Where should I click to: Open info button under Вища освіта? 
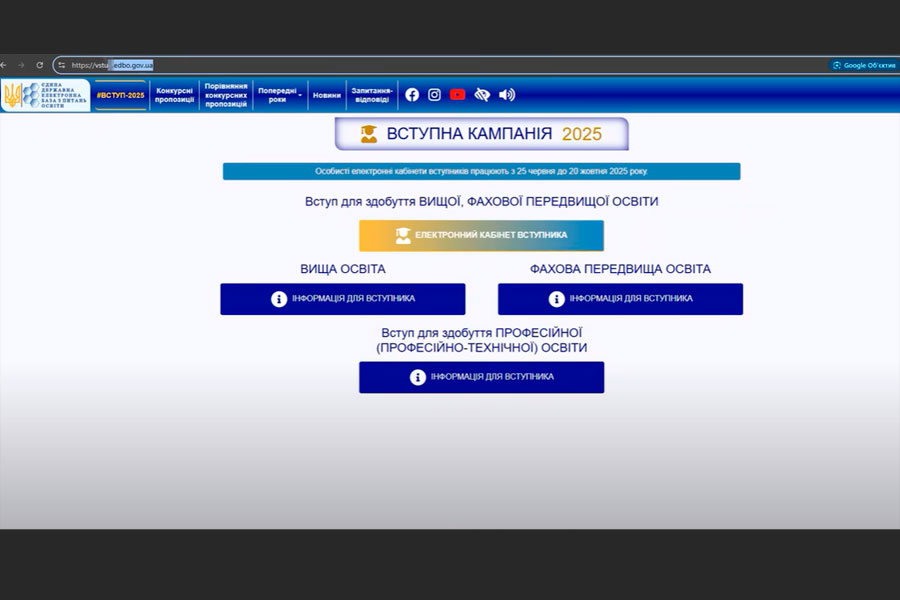[342, 299]
